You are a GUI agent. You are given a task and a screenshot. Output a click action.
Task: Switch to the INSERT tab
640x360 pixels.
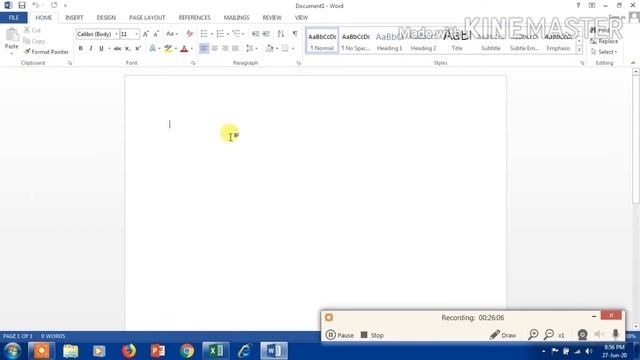coord(74,18)
